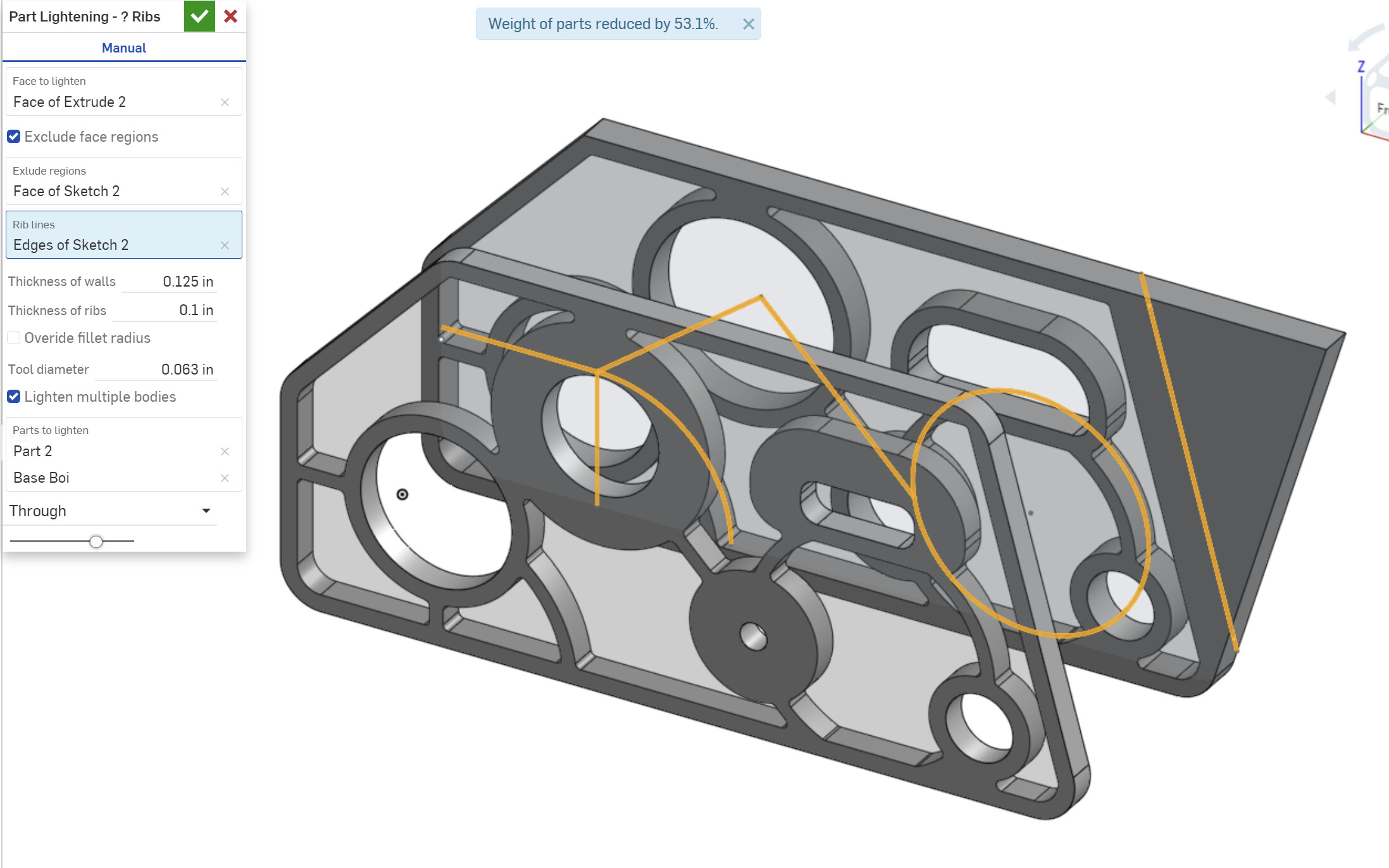Edit the Tool diameter value
This screenshot has height=868, width=1389.
coord(156,369)
